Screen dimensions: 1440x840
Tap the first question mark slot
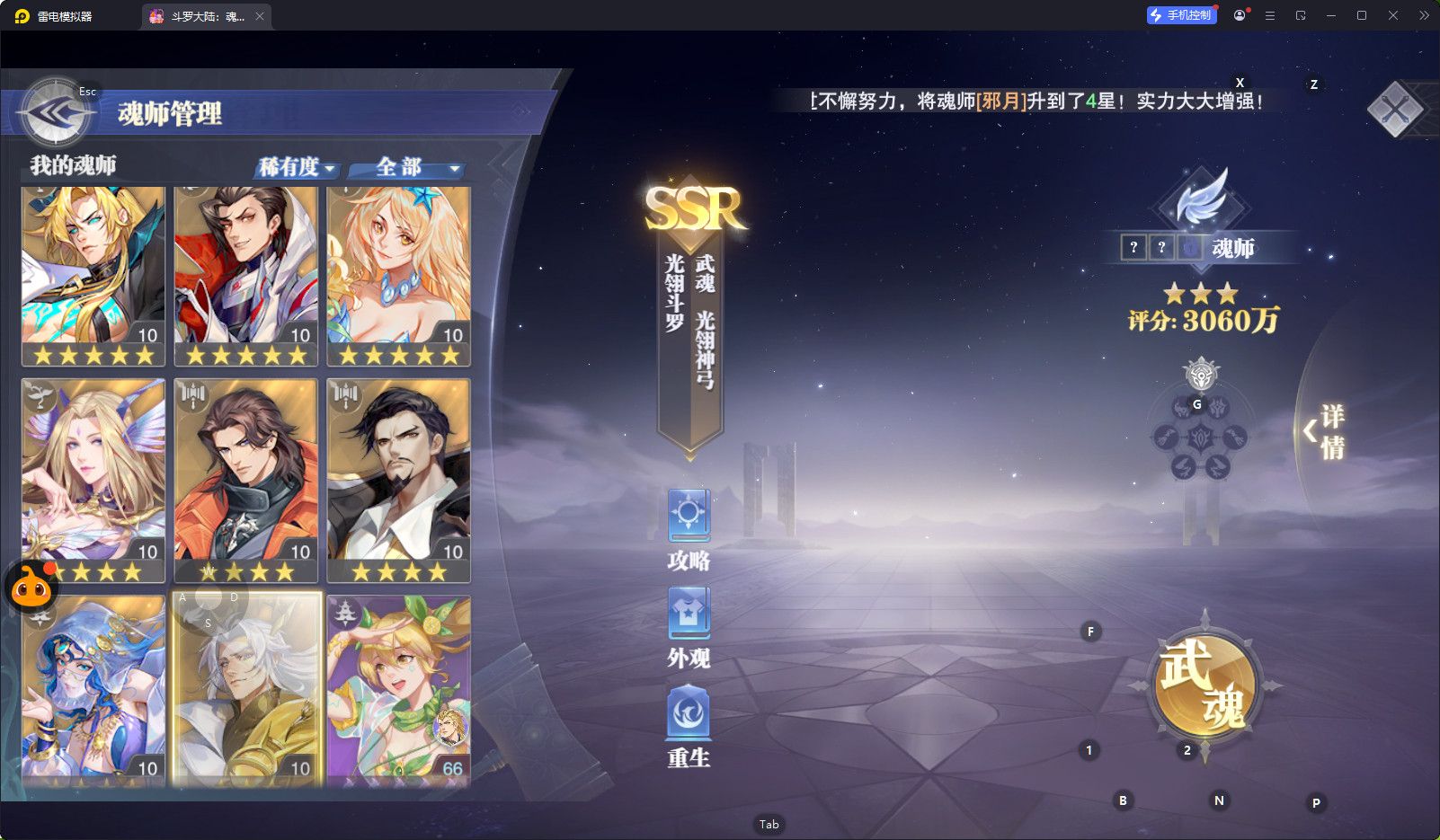tap(1134, 248)
